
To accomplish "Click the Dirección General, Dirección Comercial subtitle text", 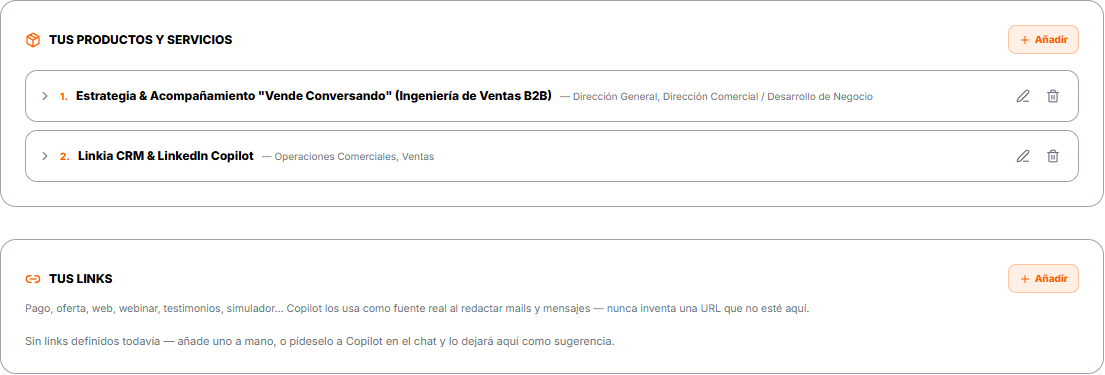I will click(x=716, y=97).
